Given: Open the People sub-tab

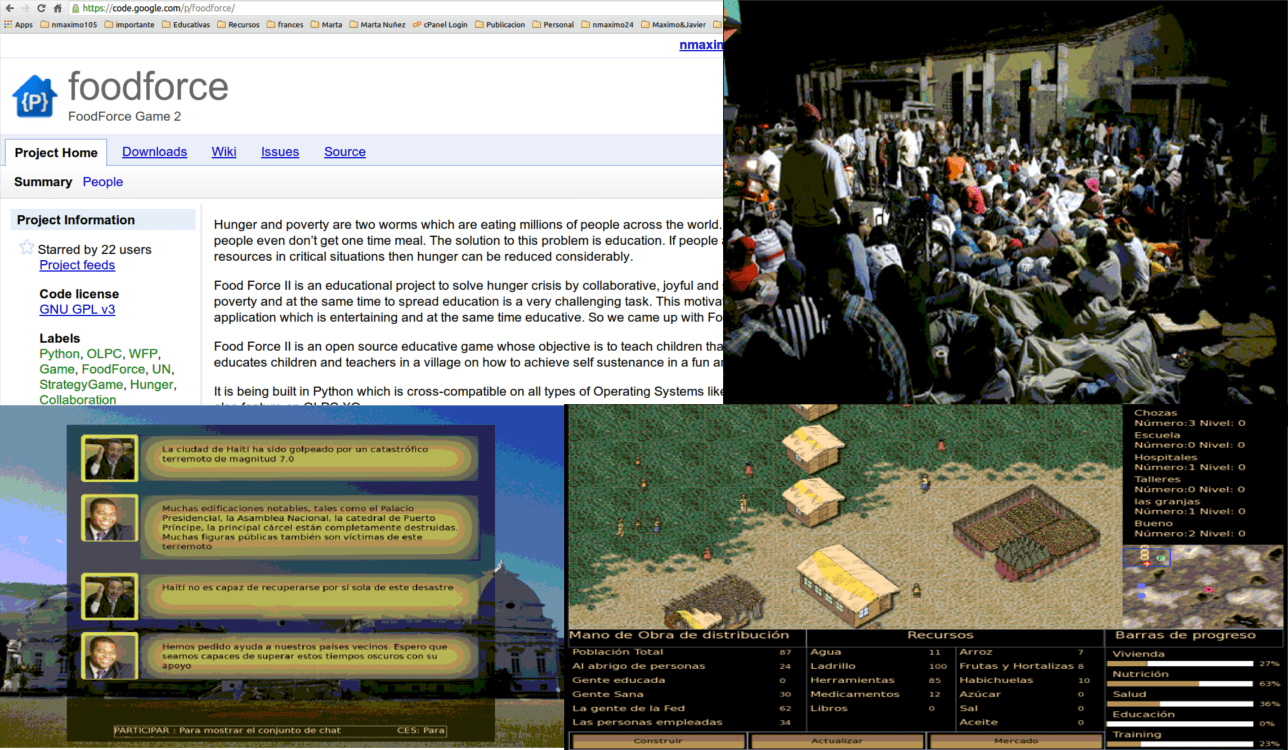Looking at the screenshot, I should coord(102,182).
